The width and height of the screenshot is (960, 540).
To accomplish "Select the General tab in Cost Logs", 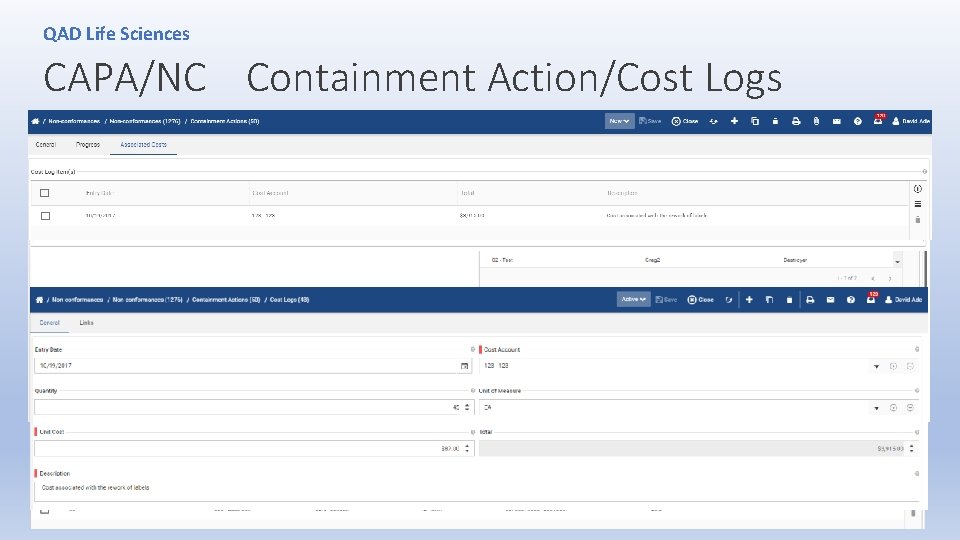I will click(x=50, y=323).
